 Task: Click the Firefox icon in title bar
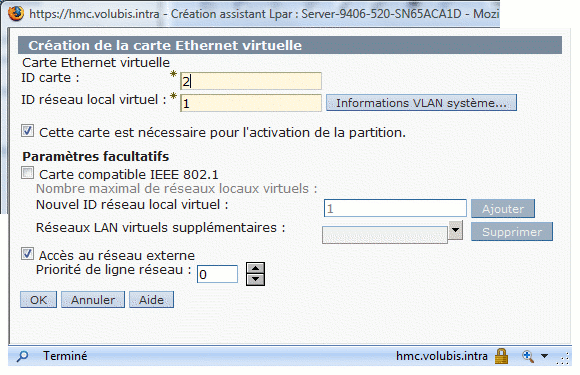16,13
